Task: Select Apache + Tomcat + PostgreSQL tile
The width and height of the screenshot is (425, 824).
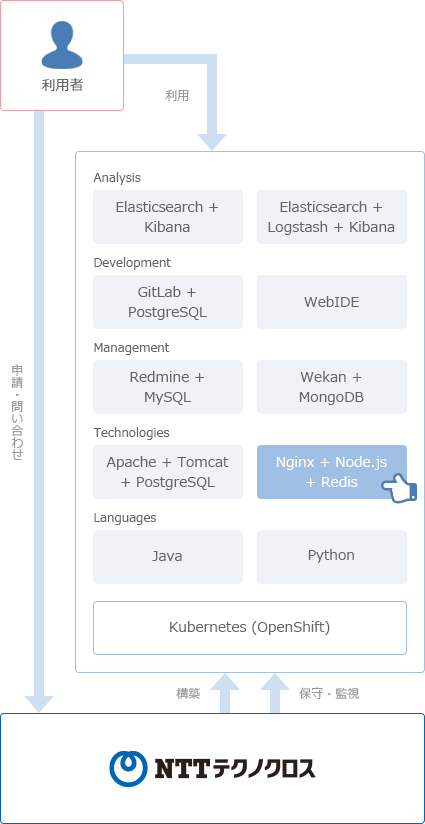Action: tap(168, 472)
